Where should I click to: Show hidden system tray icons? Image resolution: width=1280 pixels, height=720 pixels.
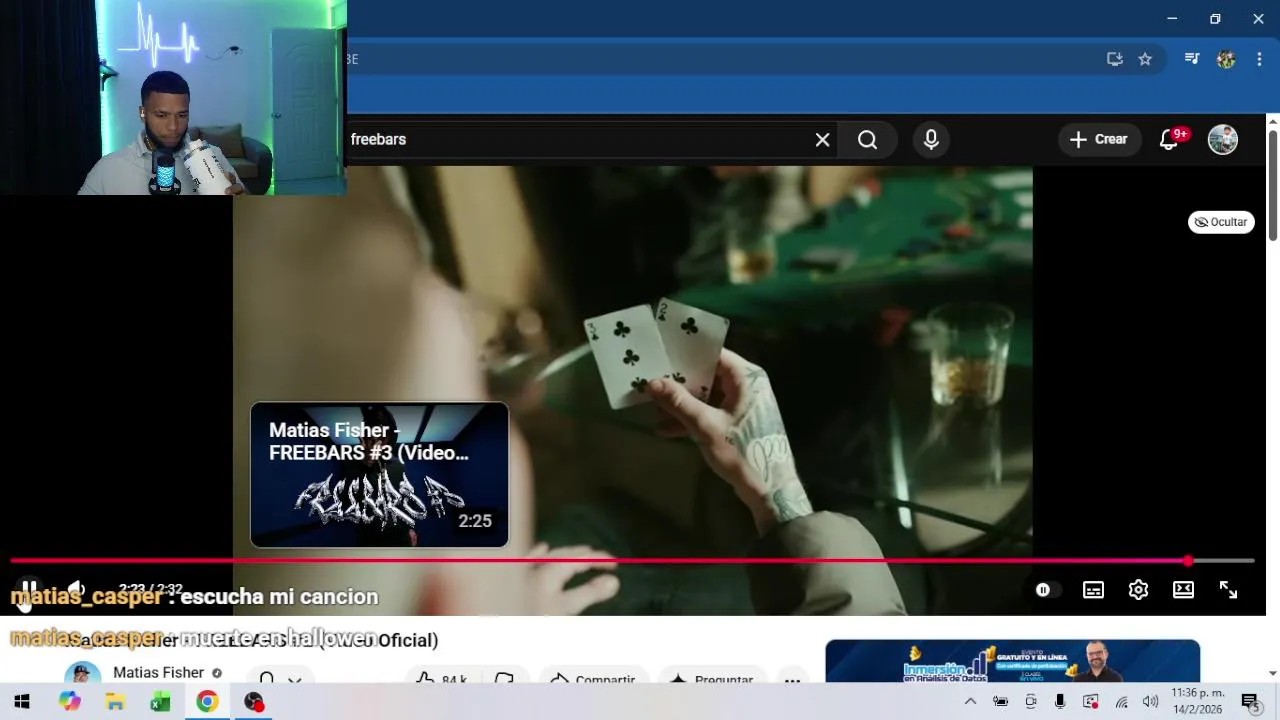970,702
